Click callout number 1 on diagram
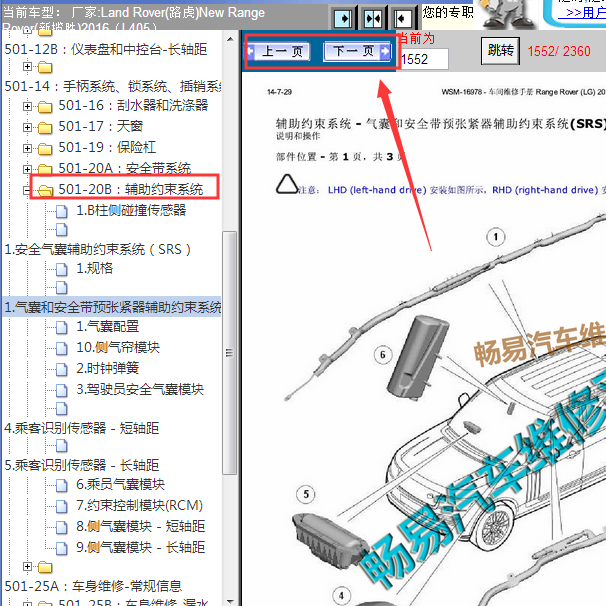The image size is (606, 606). (x=495, y=237)
